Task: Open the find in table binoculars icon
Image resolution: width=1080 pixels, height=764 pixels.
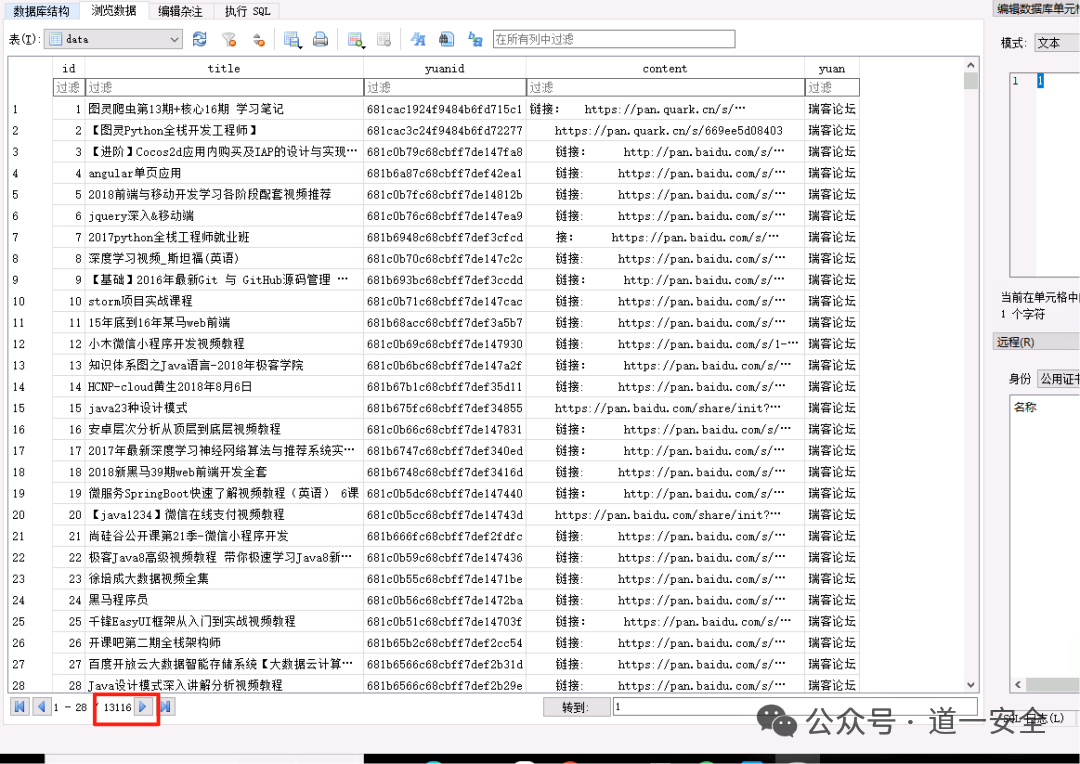Action: coord(446,39)
